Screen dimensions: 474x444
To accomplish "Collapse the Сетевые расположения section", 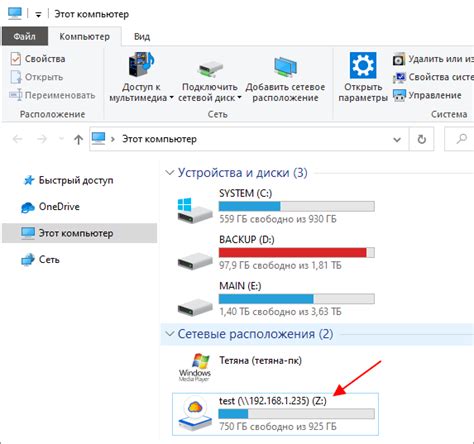I will [170, 334].
